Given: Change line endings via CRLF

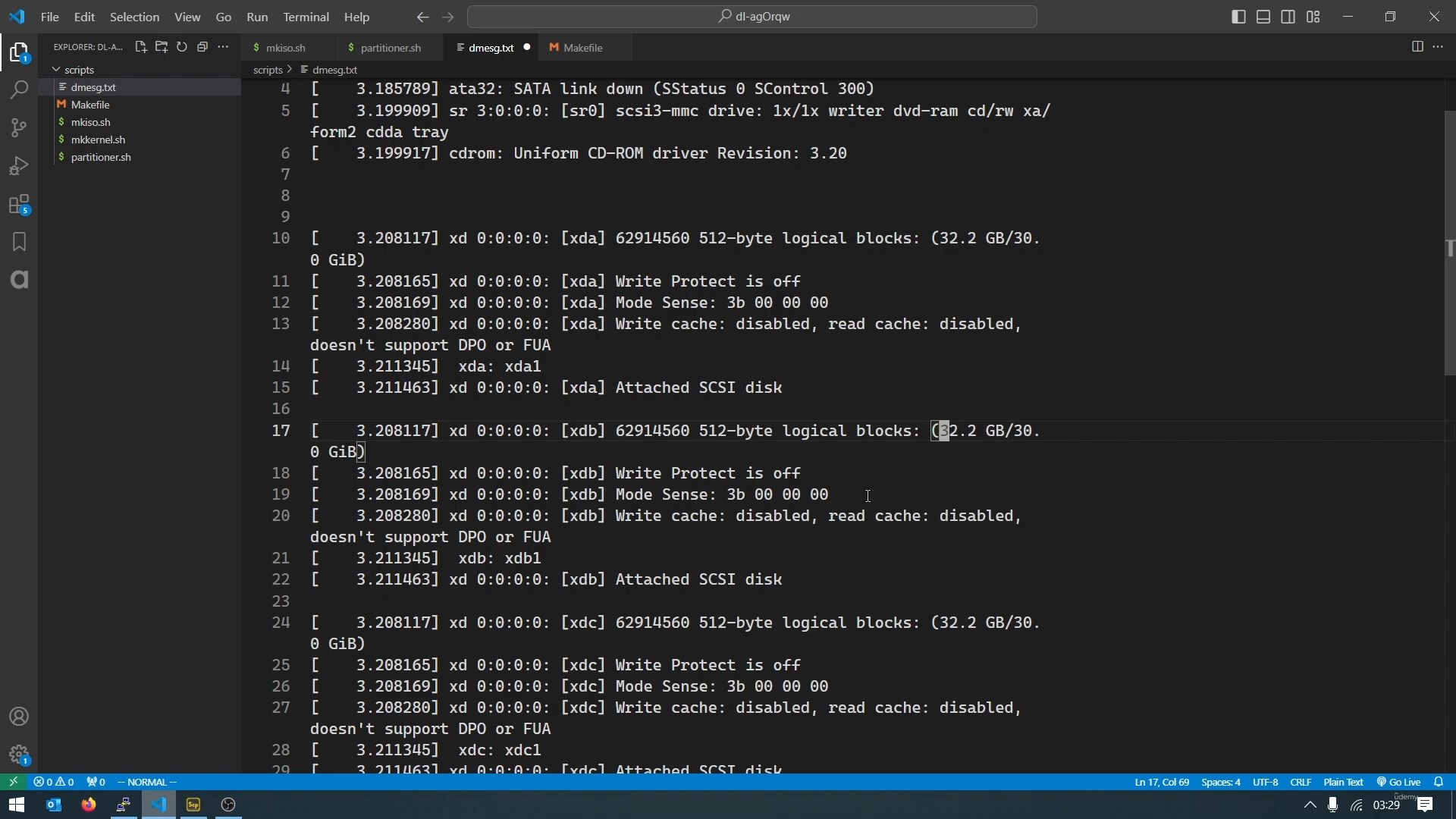Looking at the screenshot, I should point(1301,782).
